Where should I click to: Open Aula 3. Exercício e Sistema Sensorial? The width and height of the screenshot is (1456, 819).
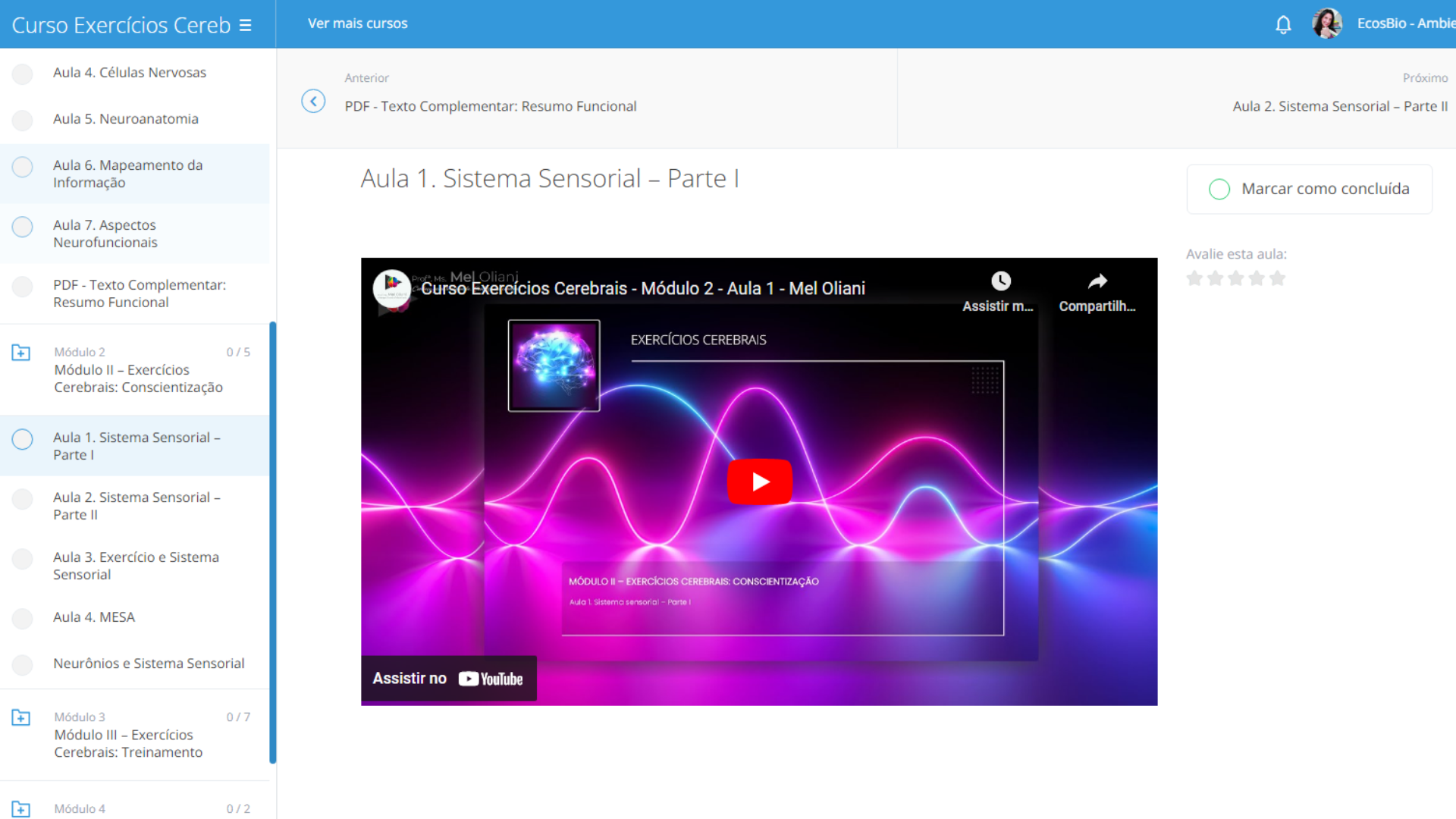pyautogui.click(x=136, y=566)
